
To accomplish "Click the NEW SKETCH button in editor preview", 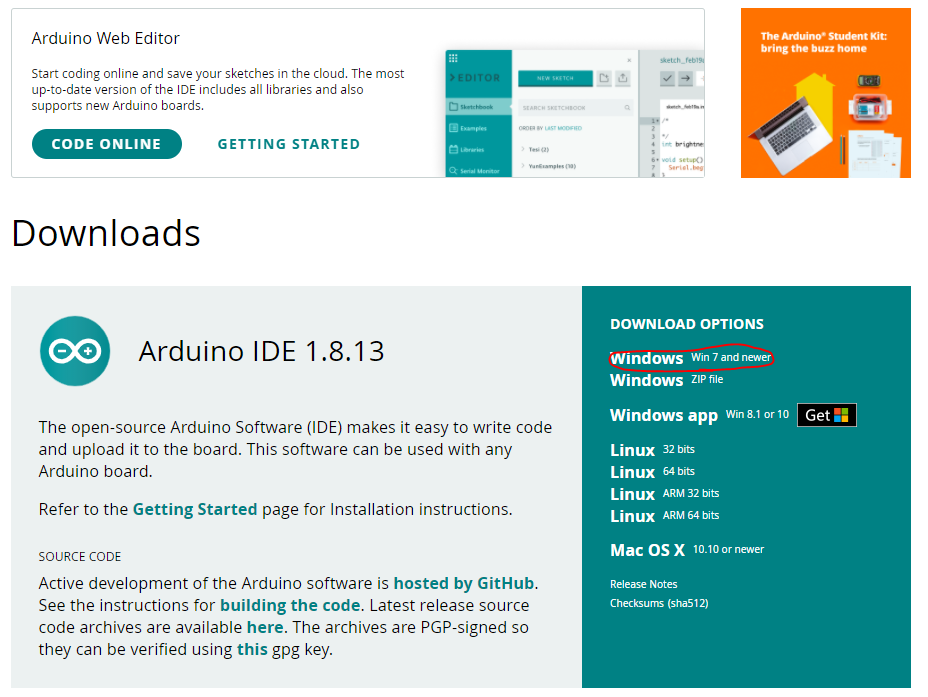I will pyautogui.click(x=555, y=78).
